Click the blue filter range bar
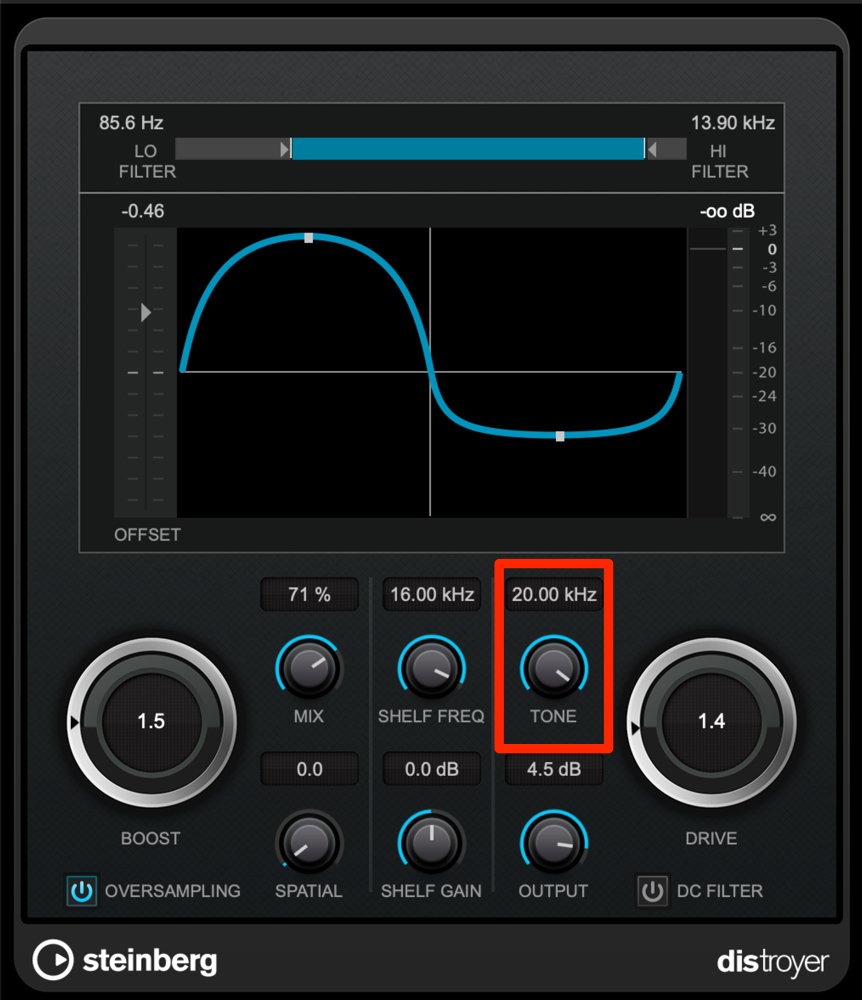The image size is (862, 1000). [468, 149]
